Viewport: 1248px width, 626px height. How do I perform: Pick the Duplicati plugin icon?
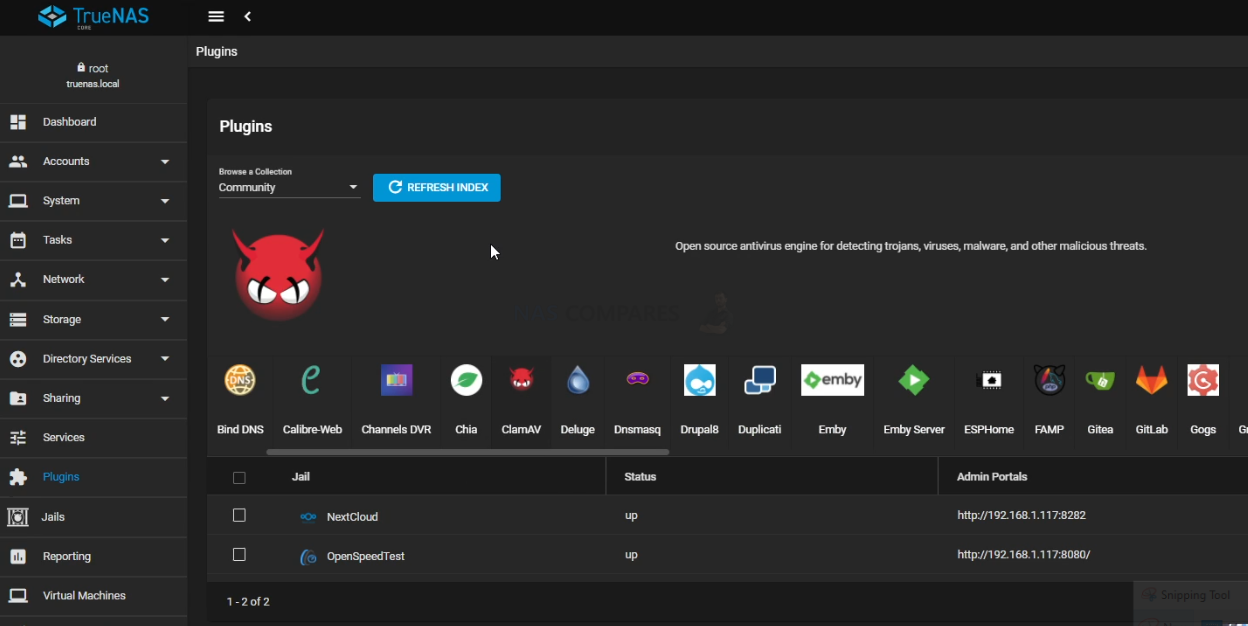pyautogui.click(x=760, y=380)
